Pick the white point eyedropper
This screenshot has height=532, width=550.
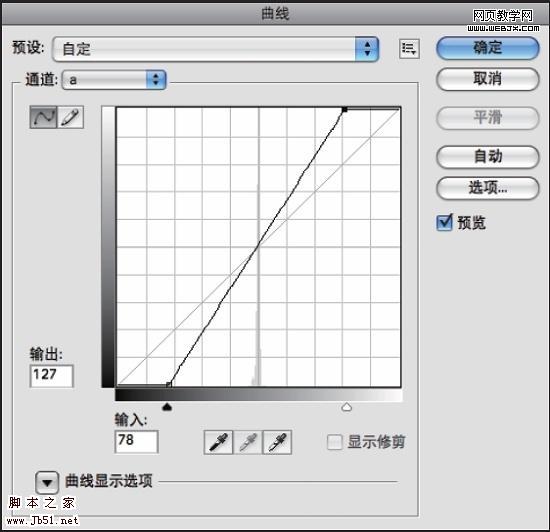[277, 442]
